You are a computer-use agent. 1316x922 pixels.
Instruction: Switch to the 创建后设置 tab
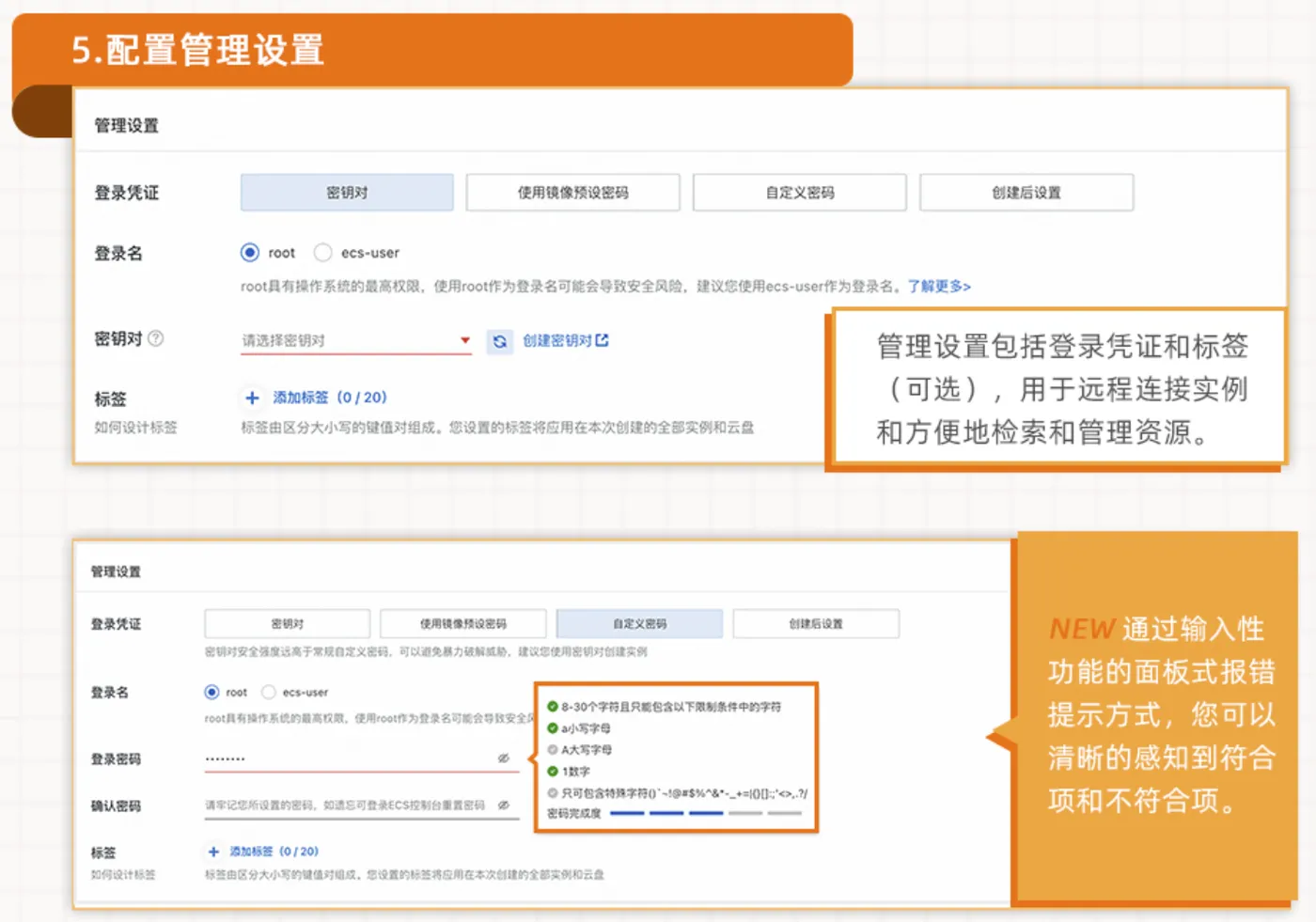[1026, 192]
